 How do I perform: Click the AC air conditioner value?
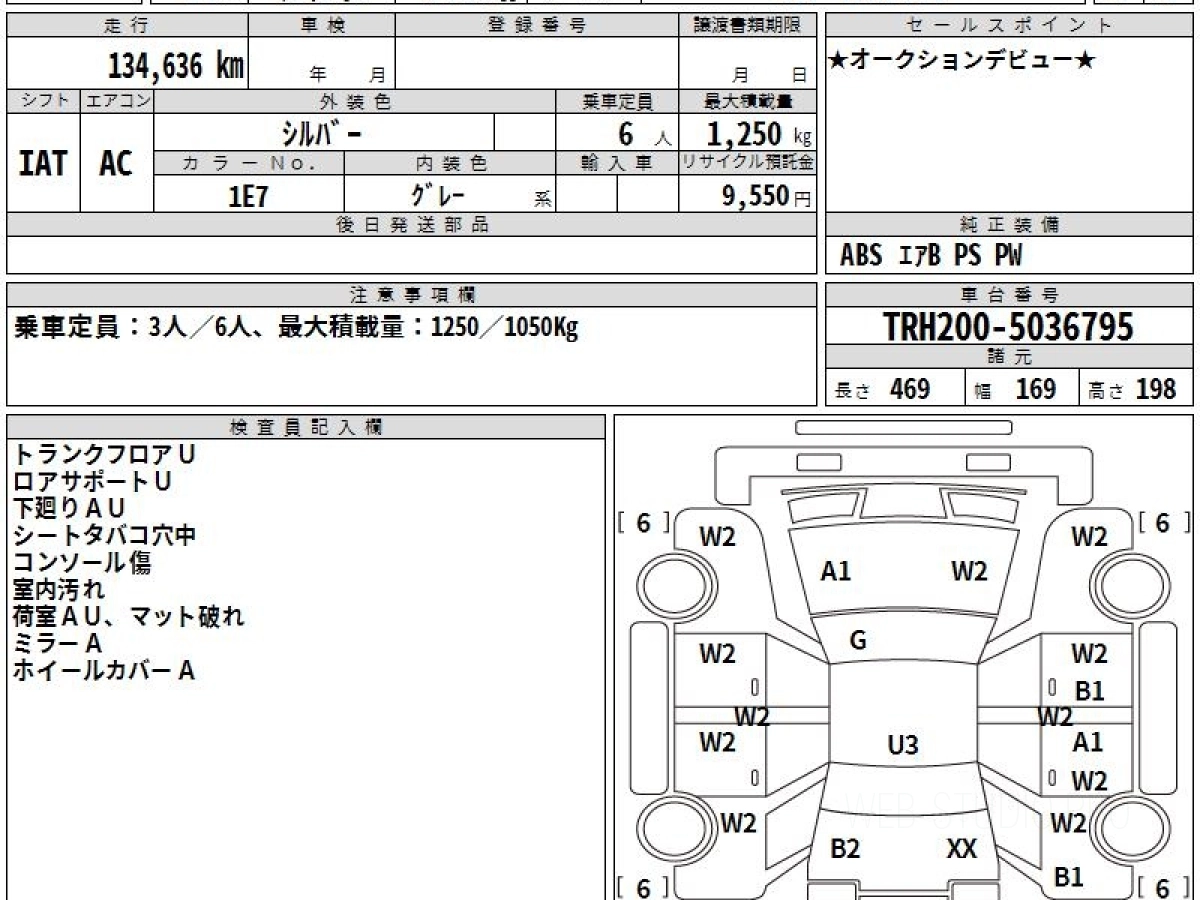tap(116, 163)
